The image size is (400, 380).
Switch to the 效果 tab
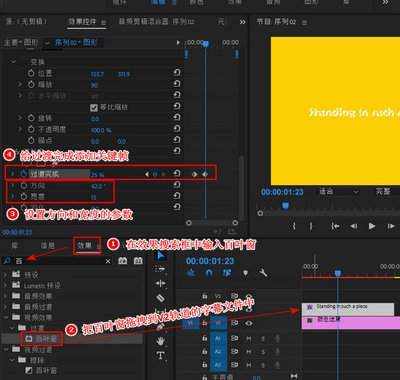pos(84,246)
